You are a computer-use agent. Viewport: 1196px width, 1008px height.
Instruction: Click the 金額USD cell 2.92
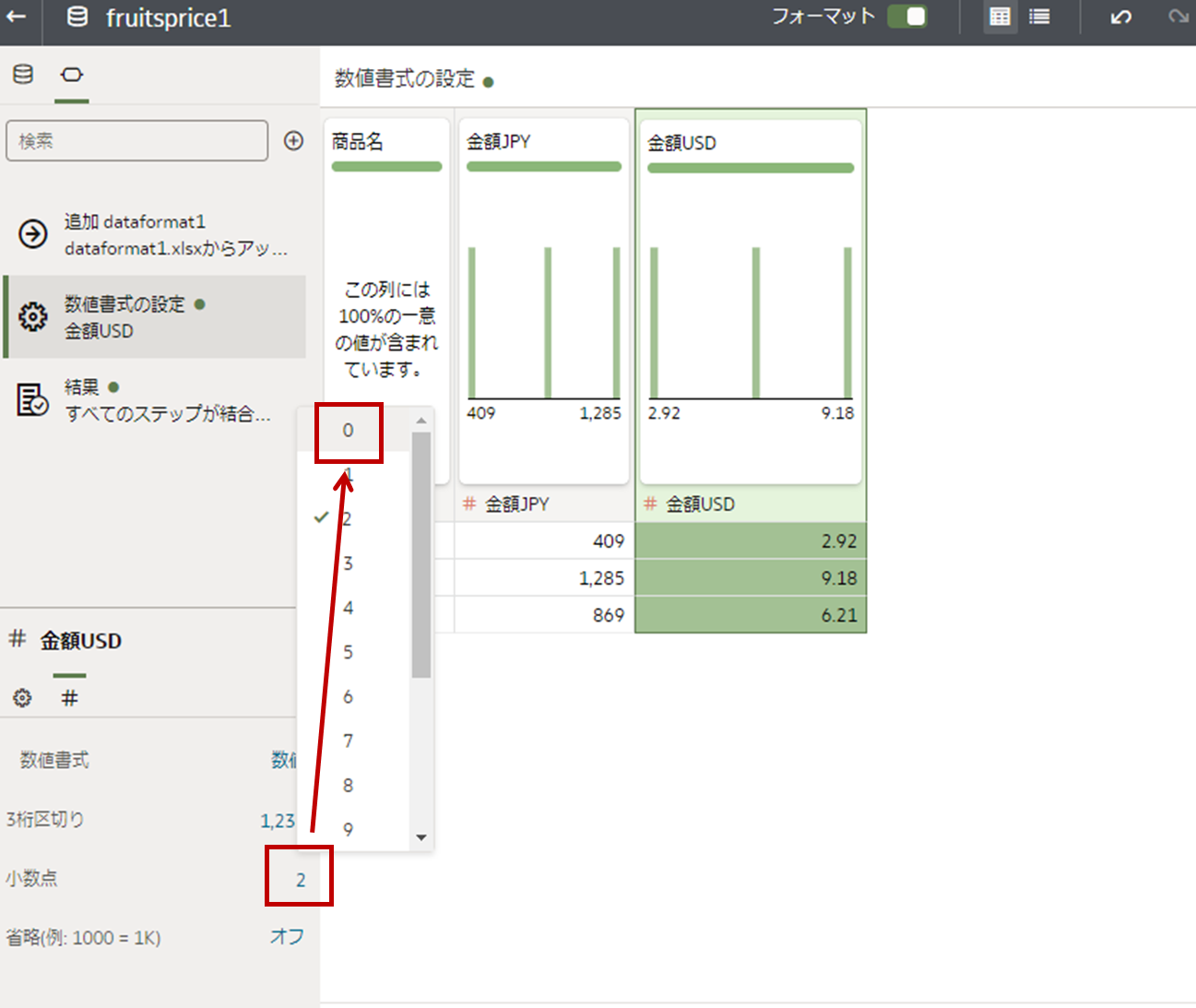coord(751,541)
